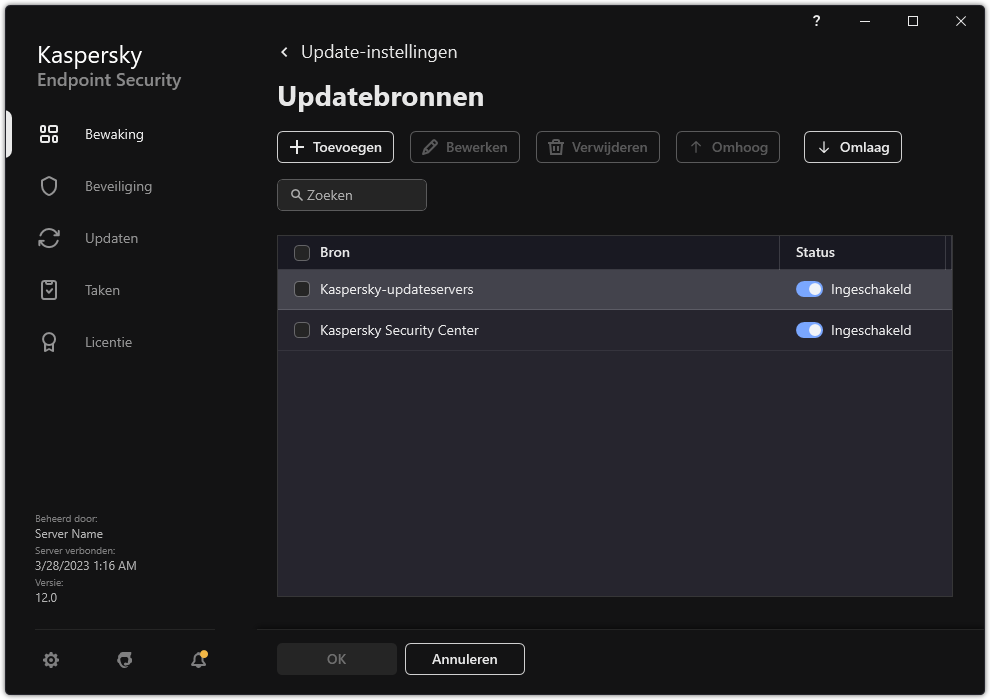Click the back arrow to Update-instellingen
The image size is (990, 700).
(284, 51)
